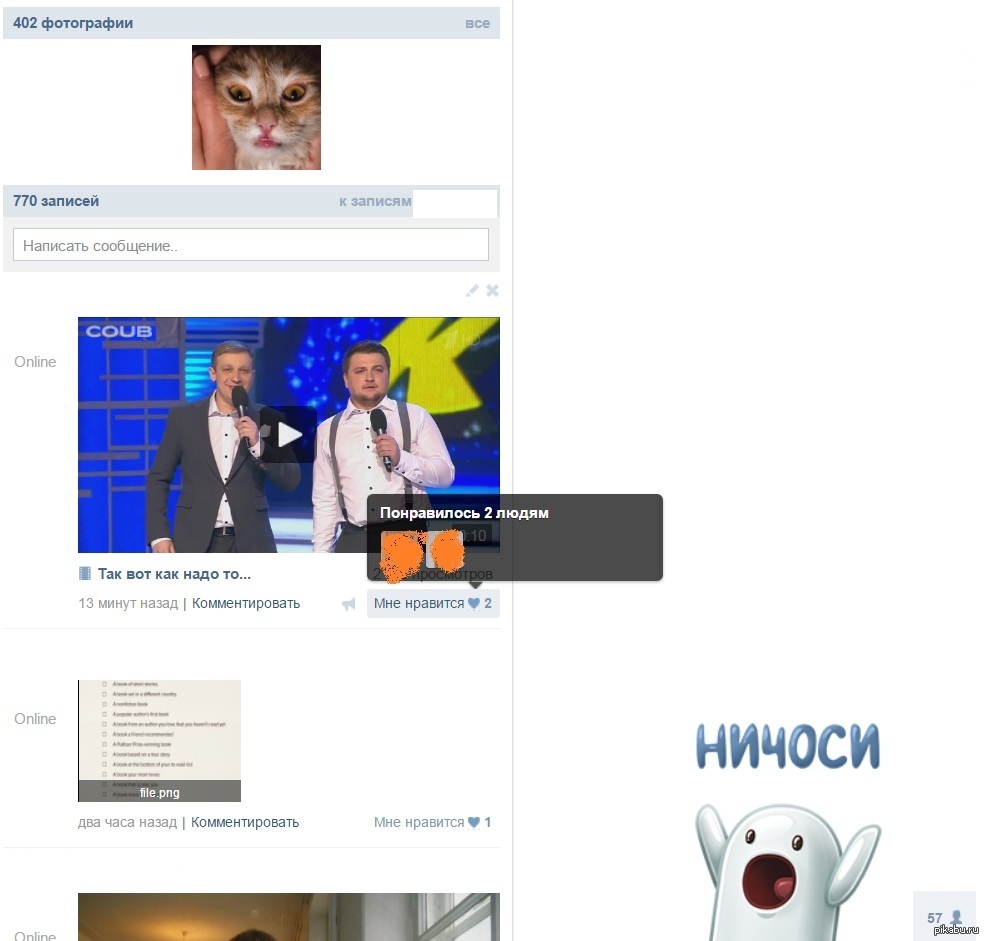This screenshot has width=984, height=941.
Task: Delete post with the X icon
Action: [x=493, y=290]
